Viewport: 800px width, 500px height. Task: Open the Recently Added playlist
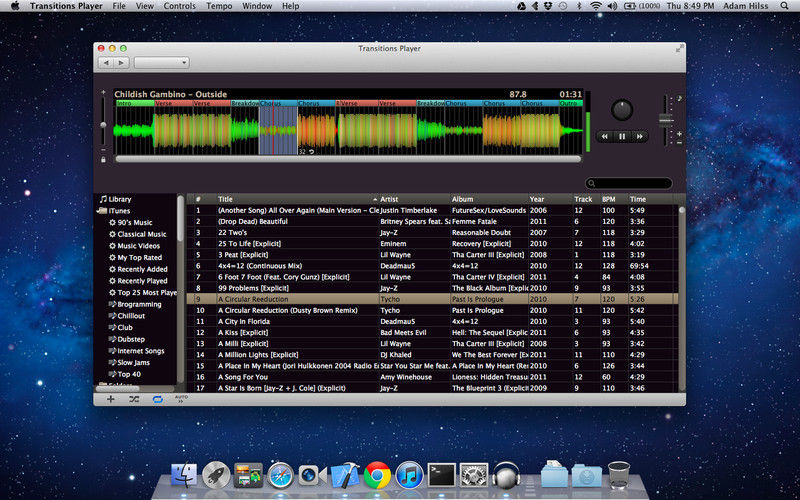pyautogui.click(x=138, y=269)
